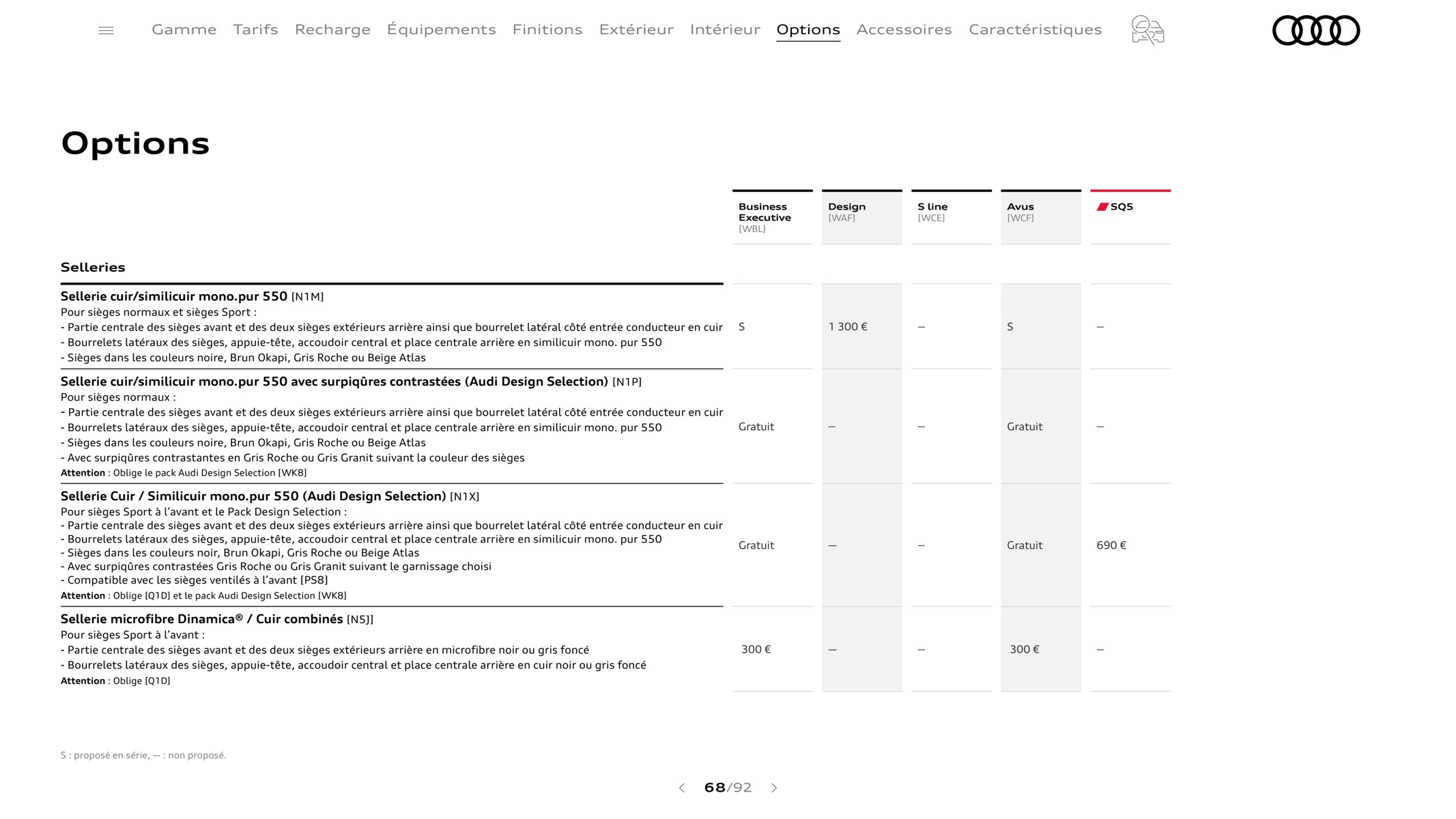
Task: Go to previous page arrow
Action: click(x=681, y=788)
